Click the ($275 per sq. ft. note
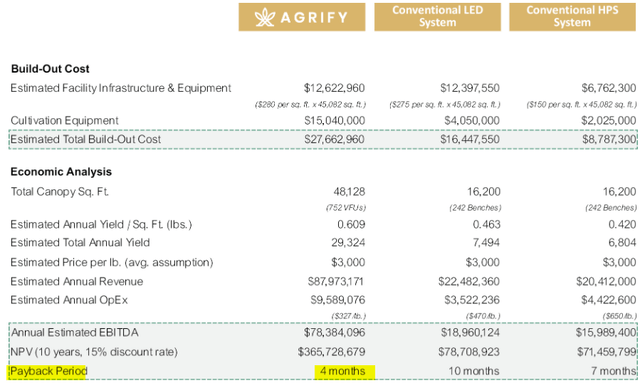640x388 pixels. pyautogui.click(x=445, y=105)
